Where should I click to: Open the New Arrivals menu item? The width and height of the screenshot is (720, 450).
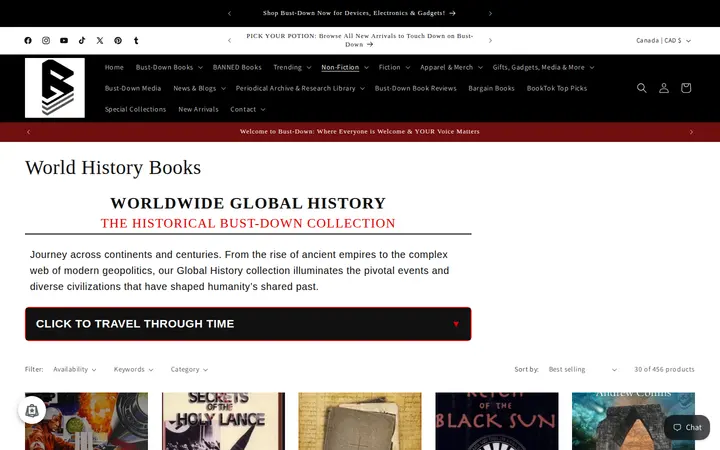198,109
